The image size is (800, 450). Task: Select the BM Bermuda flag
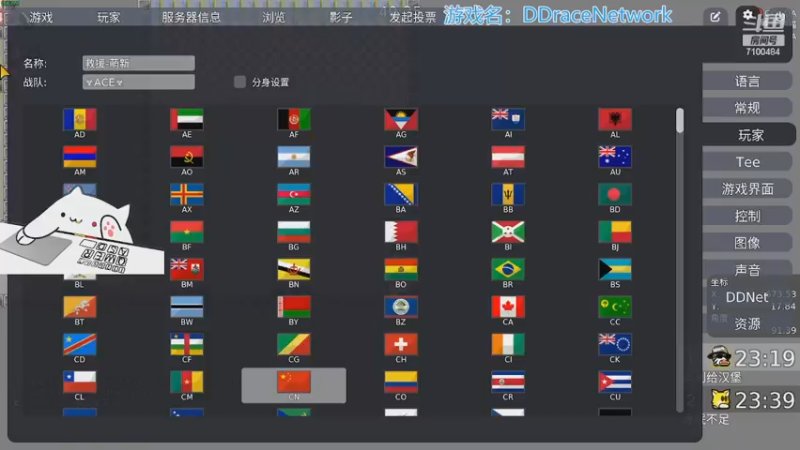(187, 270)
